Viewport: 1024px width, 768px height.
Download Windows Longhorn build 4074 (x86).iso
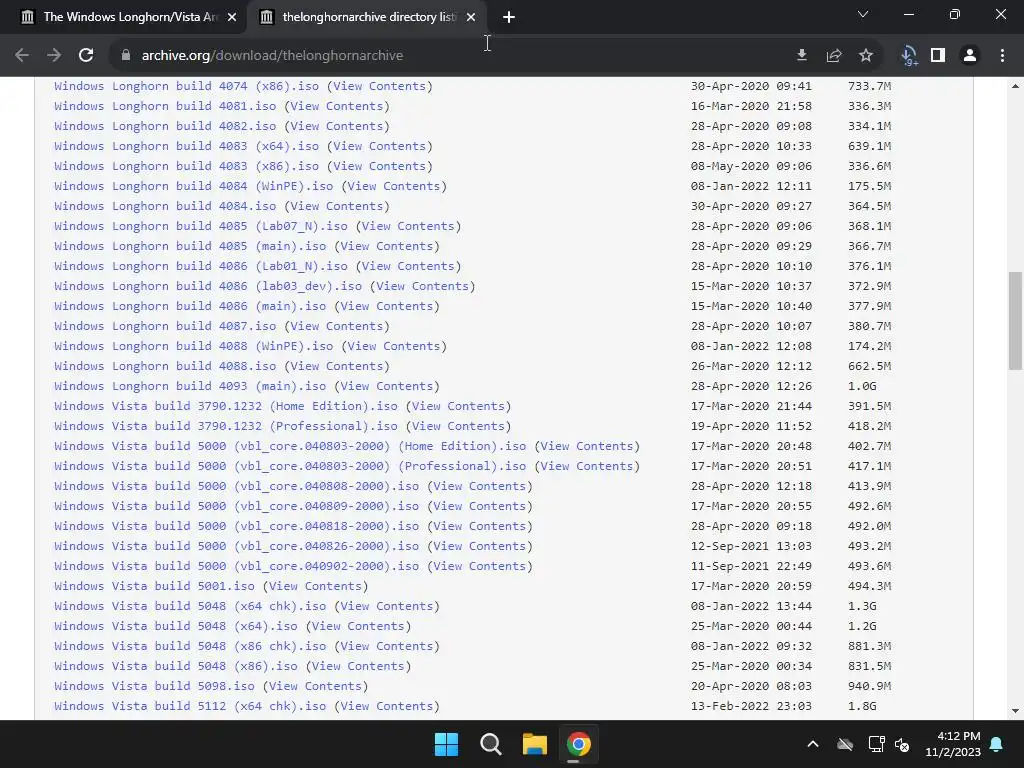pyautogui.click(x=187, y=86)
